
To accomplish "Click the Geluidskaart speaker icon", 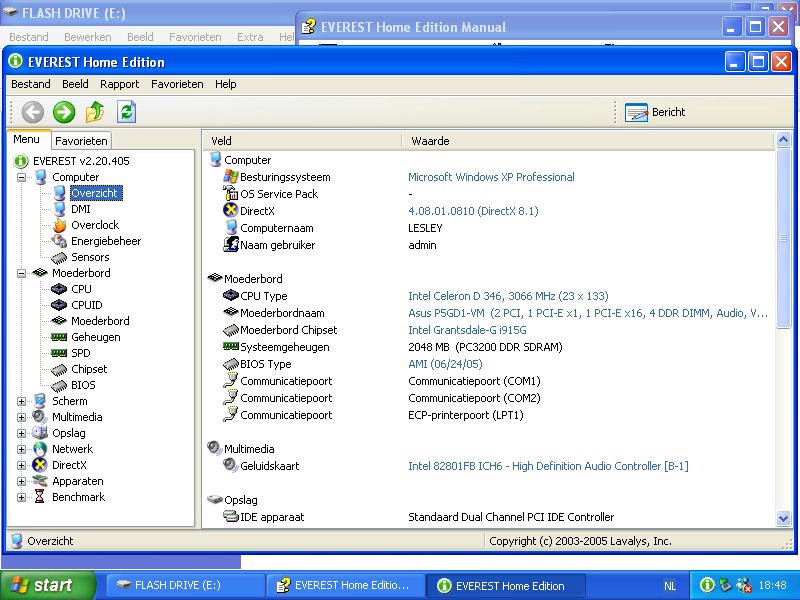I will [x=231, y=465].
